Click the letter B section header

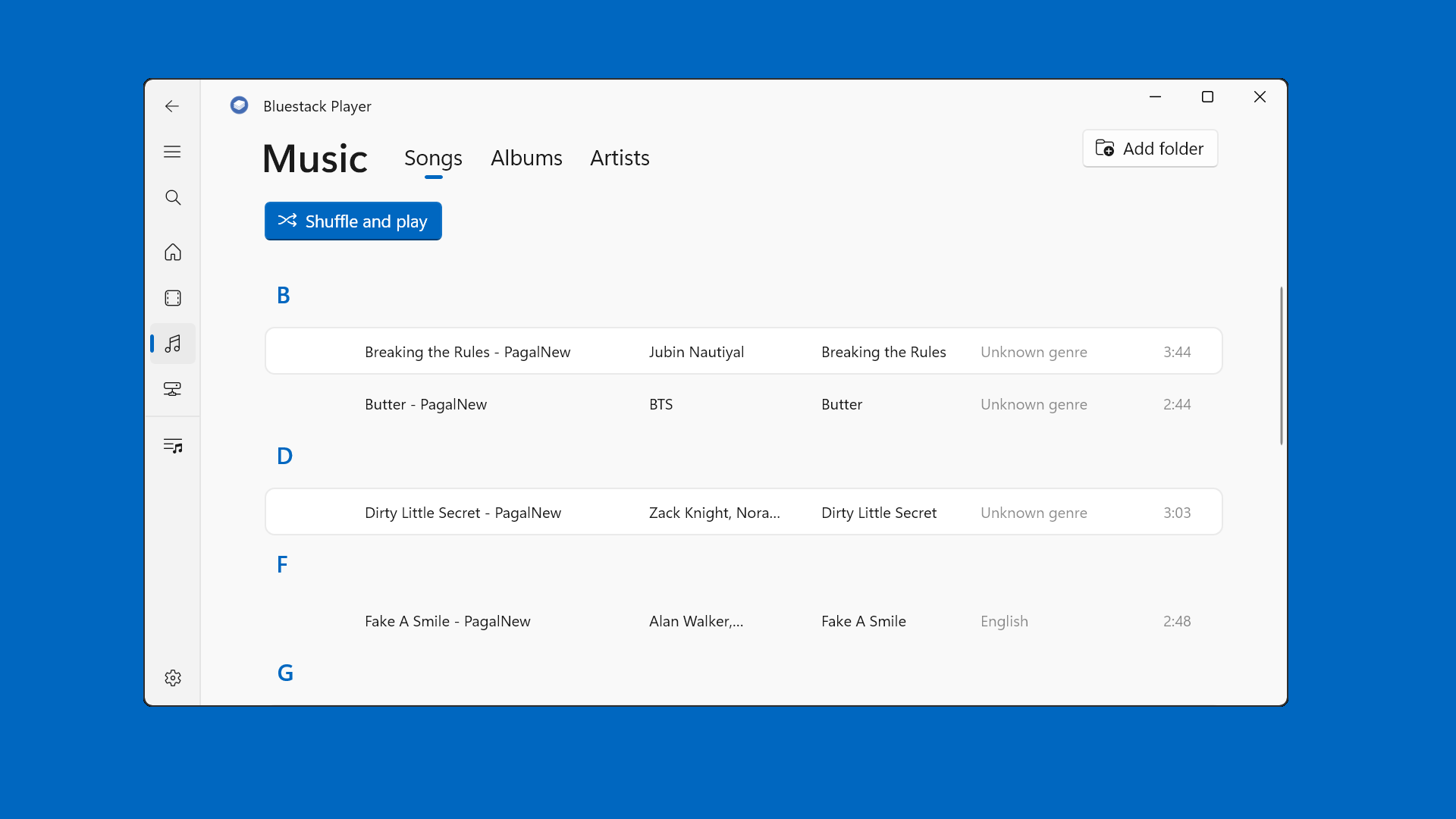click(283, 294)
